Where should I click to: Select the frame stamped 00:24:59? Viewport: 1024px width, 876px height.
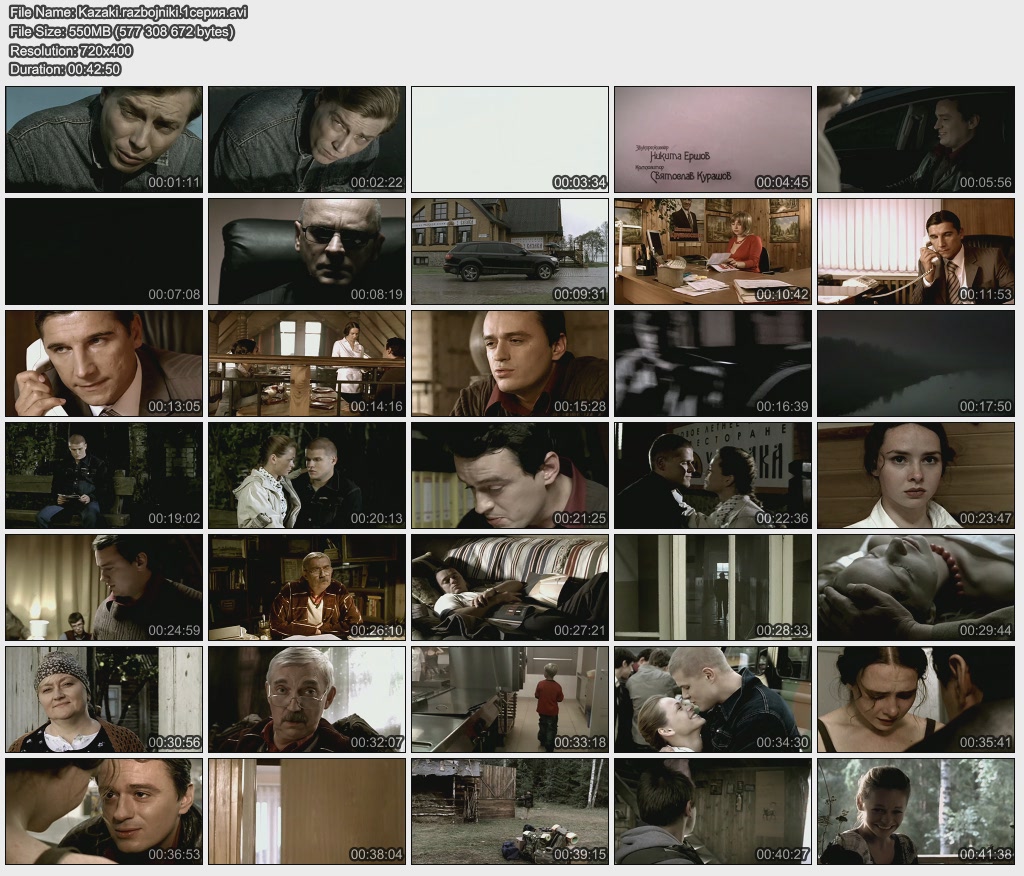104,587
